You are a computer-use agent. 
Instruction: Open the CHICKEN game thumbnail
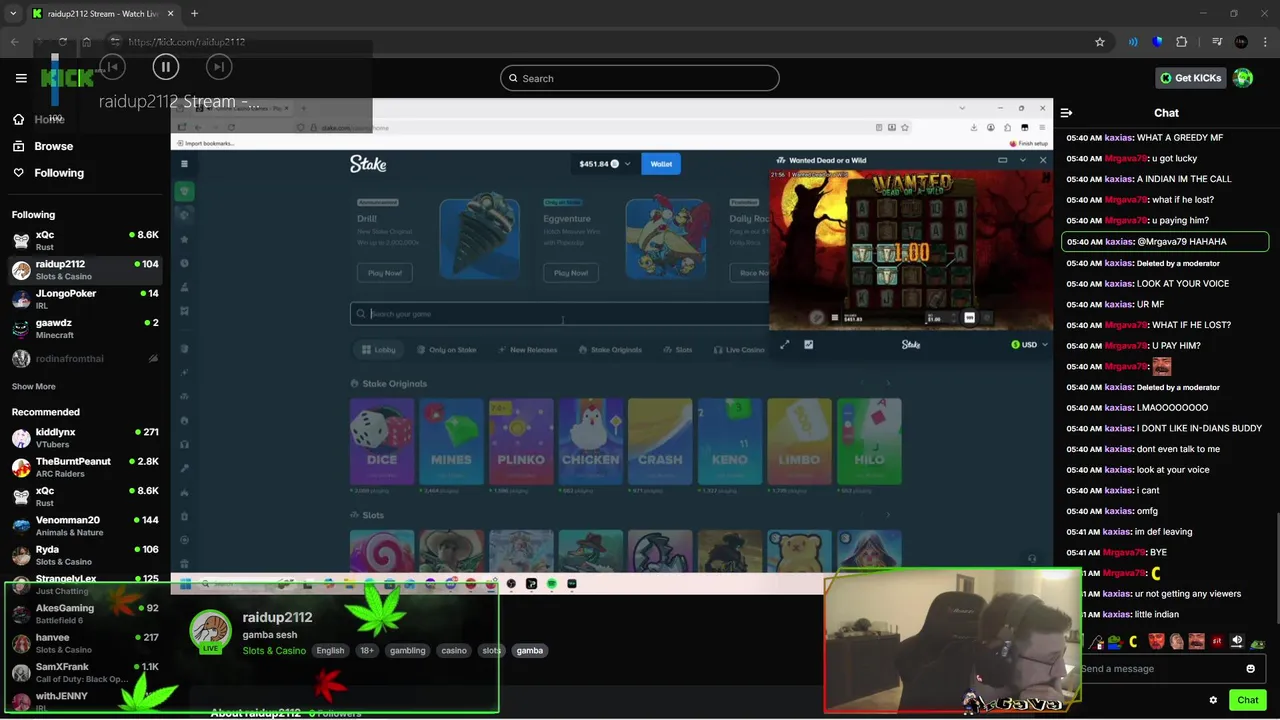pyautogui.click(x=590, y=441)
